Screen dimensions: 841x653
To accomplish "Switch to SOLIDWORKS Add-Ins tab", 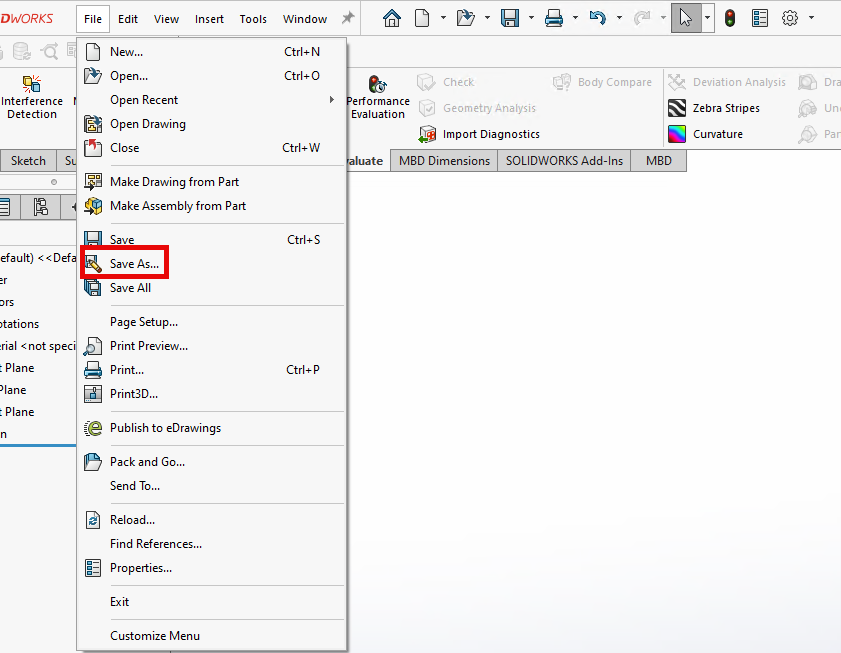I will pyautogui.click(x=564, y=161).
